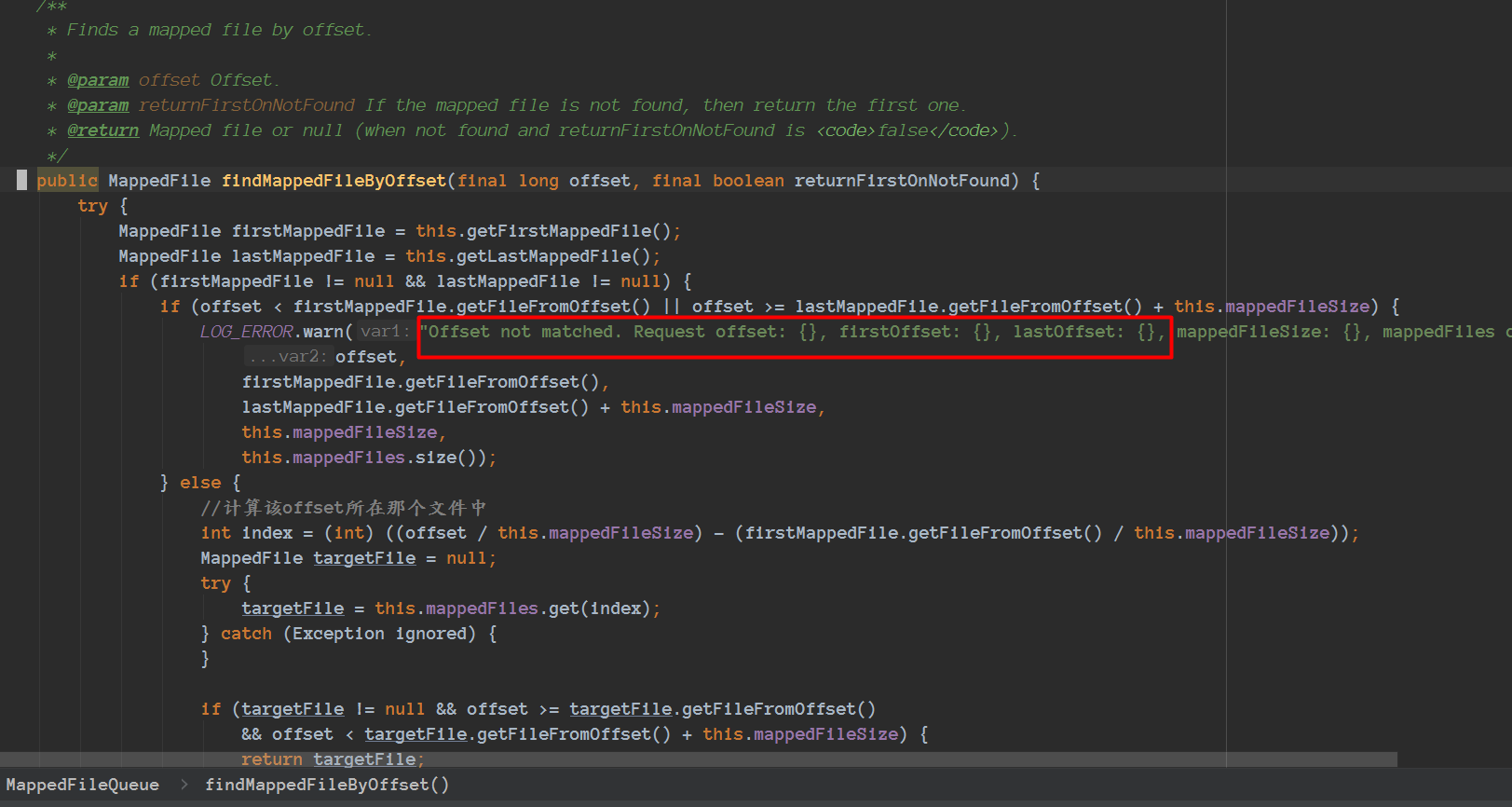Click the 'warn' method call

coord(323,332)
